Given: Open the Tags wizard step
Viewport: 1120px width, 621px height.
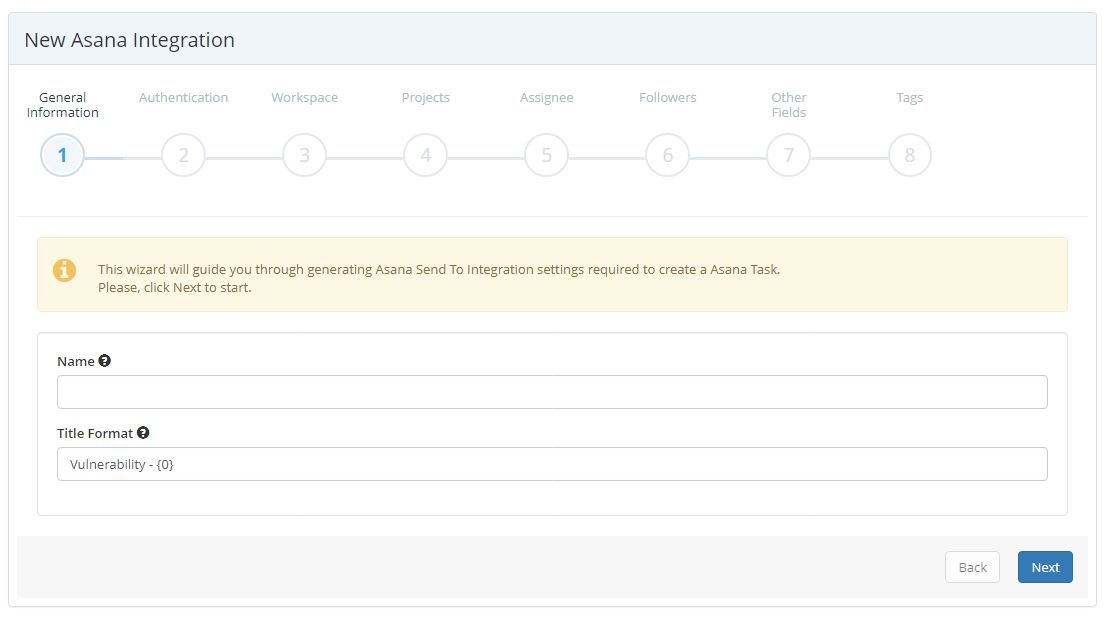Looking at the screenshot, I should [909, 97].
